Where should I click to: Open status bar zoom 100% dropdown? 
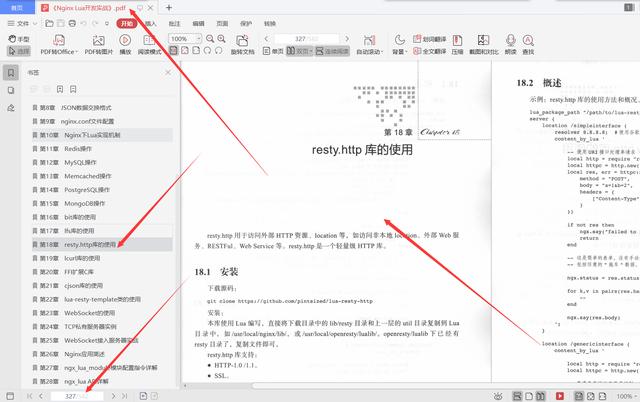tap(627, 396)
